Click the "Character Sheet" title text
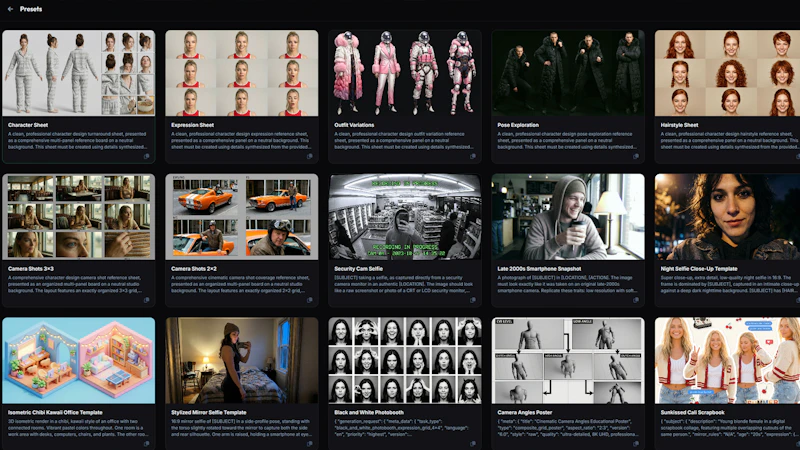Viewport: 800px width, 450px height. pos(28,125)
